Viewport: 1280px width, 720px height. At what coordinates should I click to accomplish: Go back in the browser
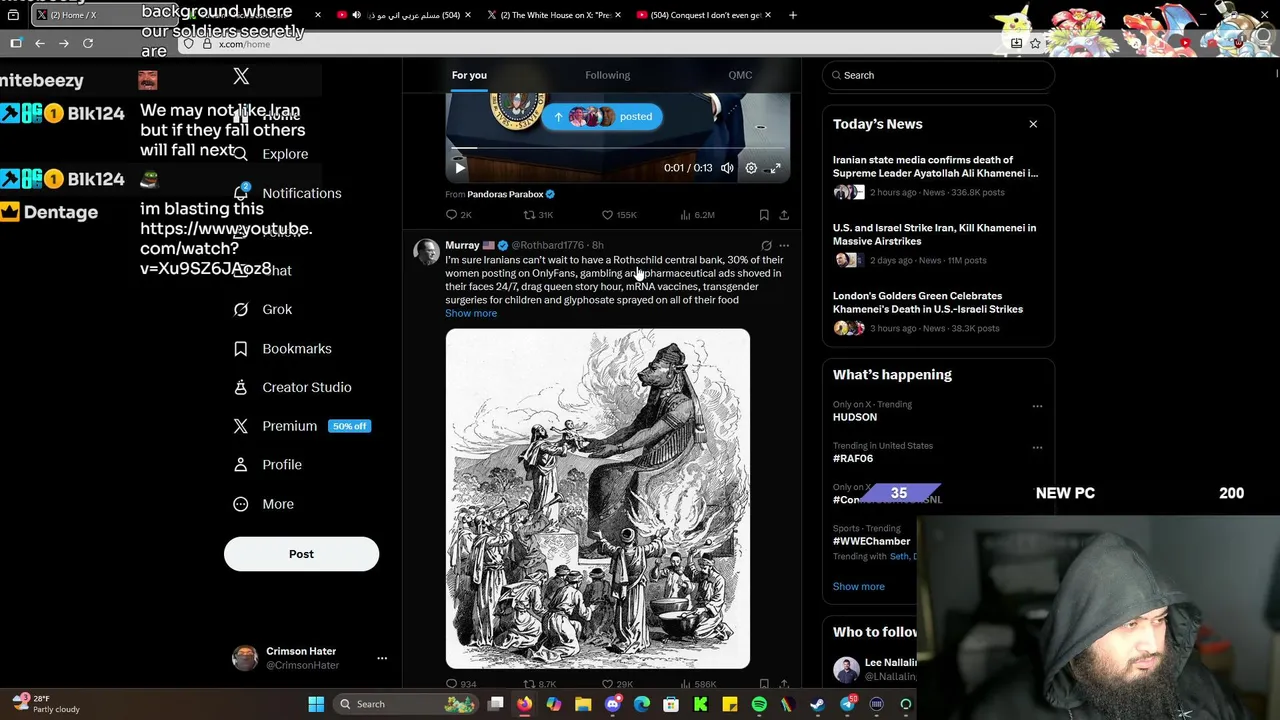40,43
